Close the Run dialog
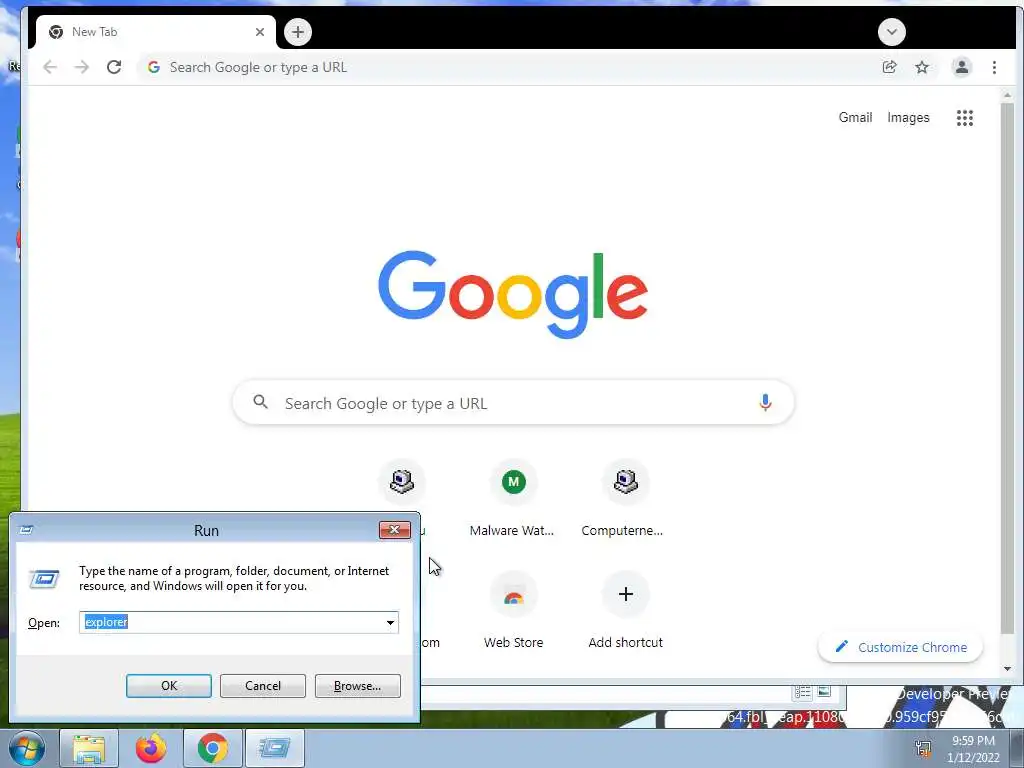1024x768 pixels. pyautogui.click(x=394, y=530)
